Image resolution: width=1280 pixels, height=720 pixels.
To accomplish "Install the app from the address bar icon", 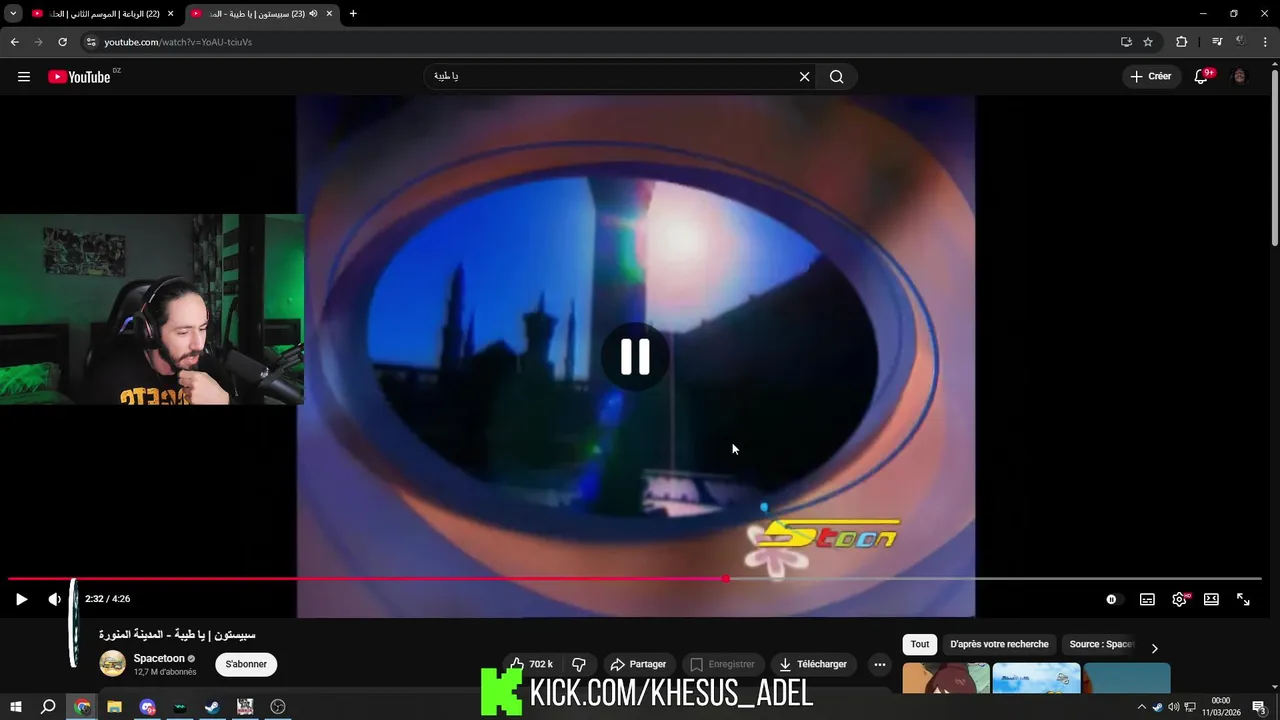I will click(x=1126, y=42).
